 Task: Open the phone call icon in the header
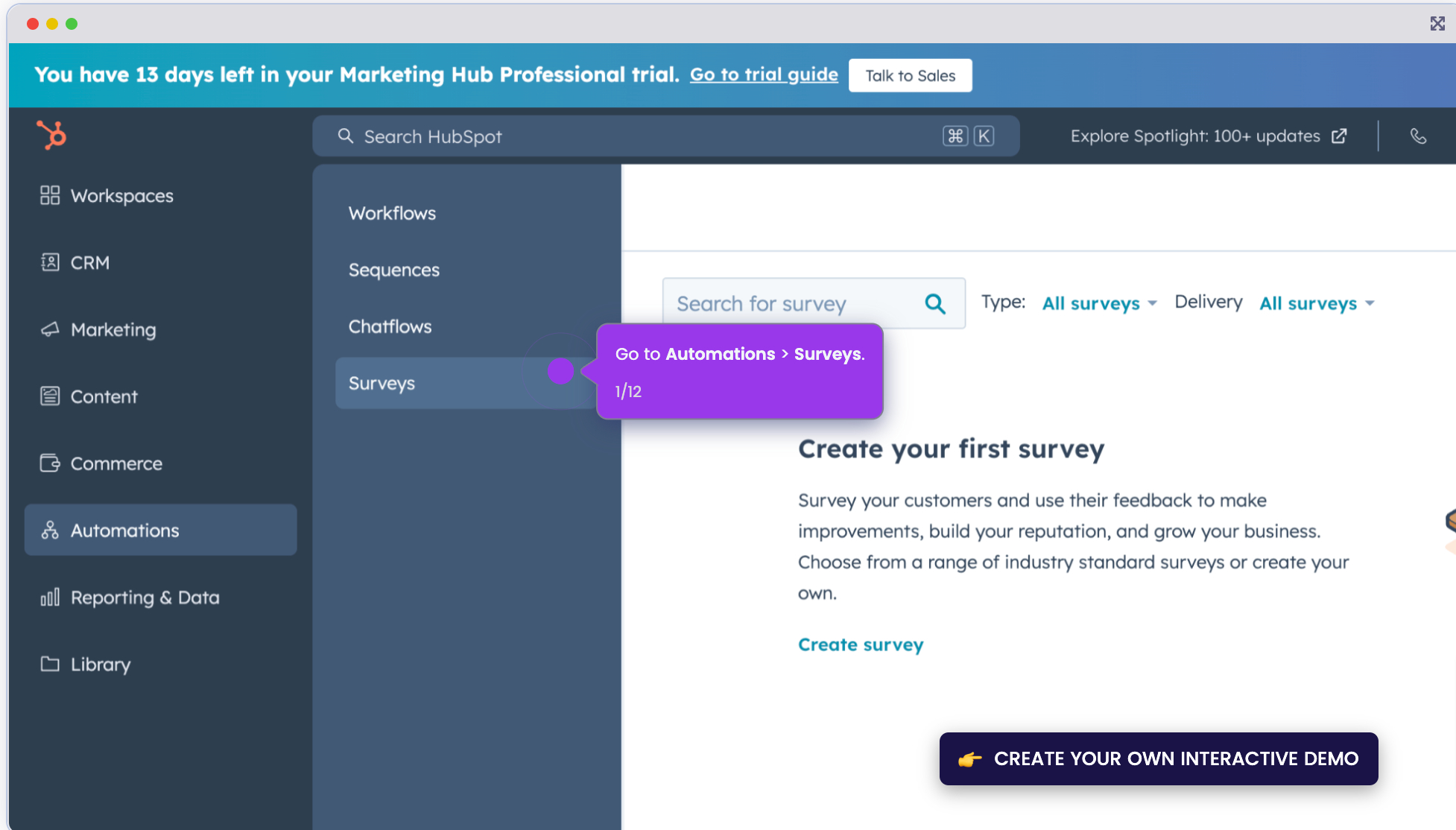click(1418, 136)
